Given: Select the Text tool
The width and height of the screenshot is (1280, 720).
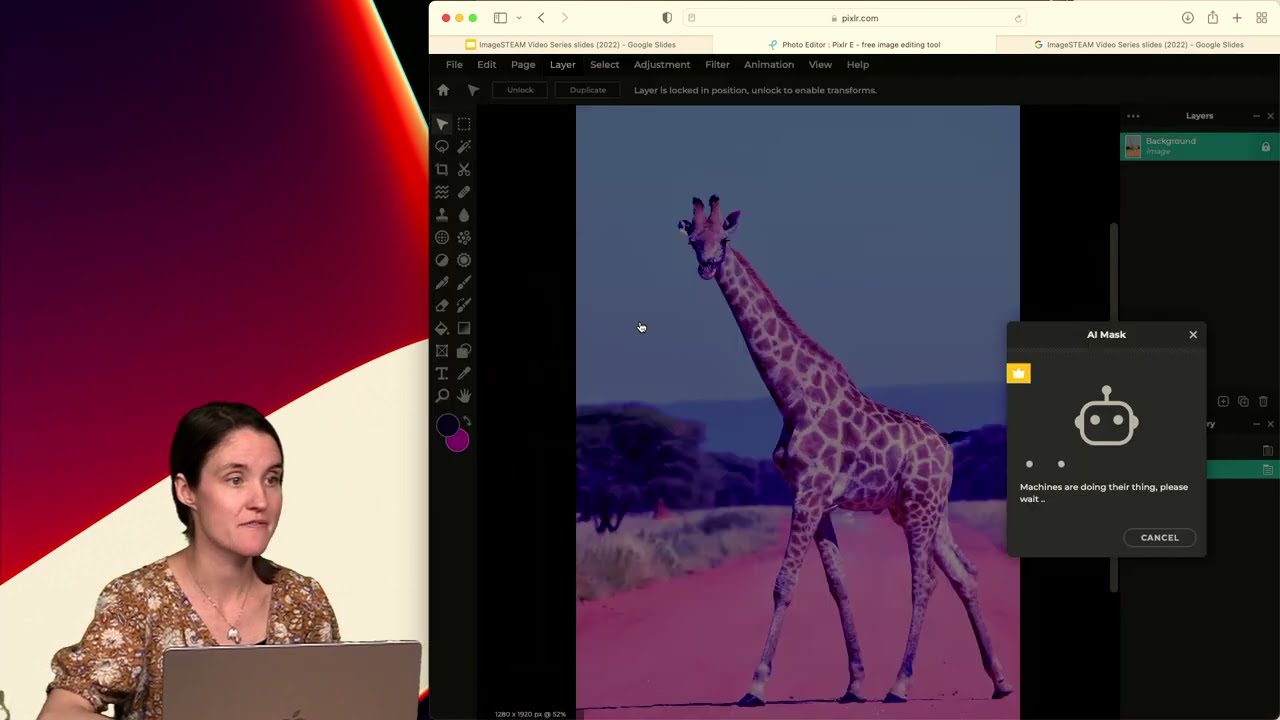Looking at the screenshot, I should [442, 374].
